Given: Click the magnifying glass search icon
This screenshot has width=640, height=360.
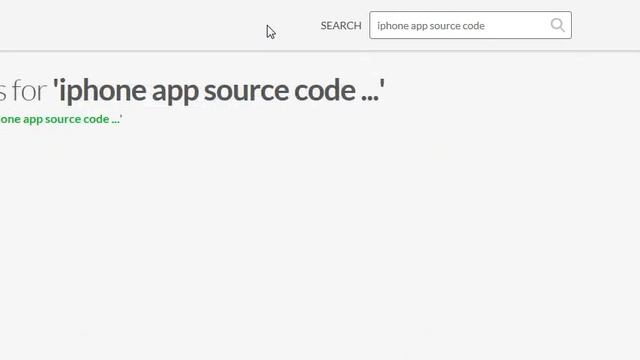Looking at the screenshot, I should (558, 25).
